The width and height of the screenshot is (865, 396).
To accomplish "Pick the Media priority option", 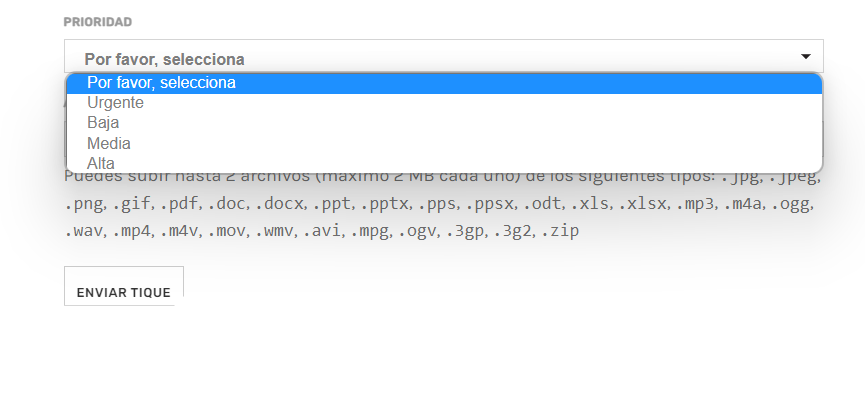I will [444, 143].
